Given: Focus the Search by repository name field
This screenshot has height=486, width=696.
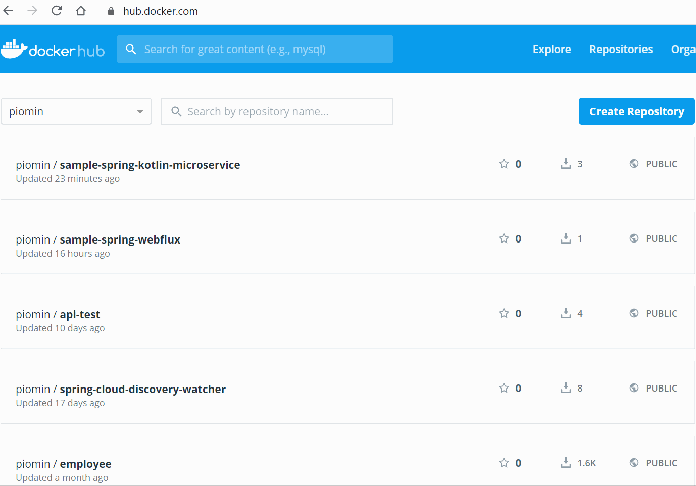Looking at the screenshot, I should 277,111.
